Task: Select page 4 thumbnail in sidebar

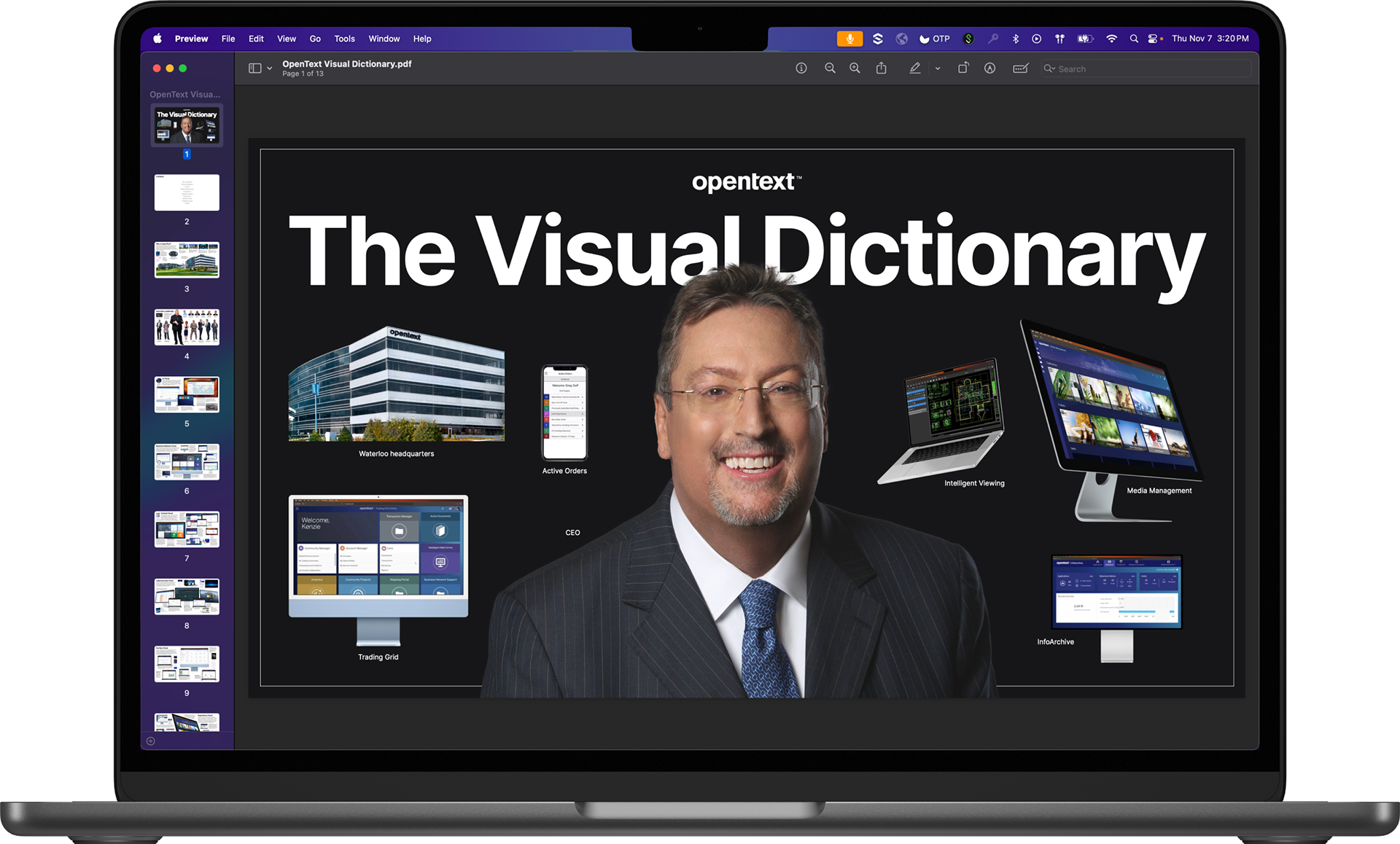Action: (187, 327)
